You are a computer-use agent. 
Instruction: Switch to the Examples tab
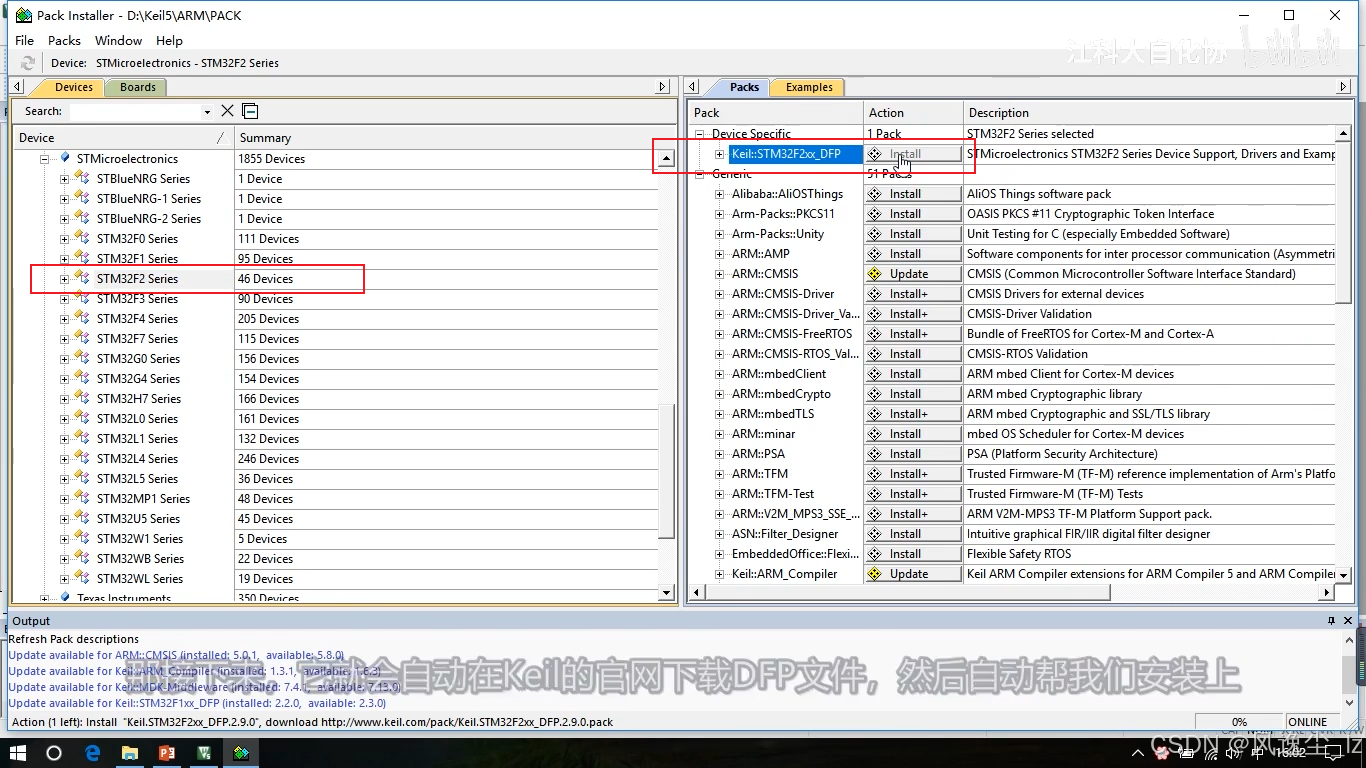pyautogui.click(x=808, y=87)
